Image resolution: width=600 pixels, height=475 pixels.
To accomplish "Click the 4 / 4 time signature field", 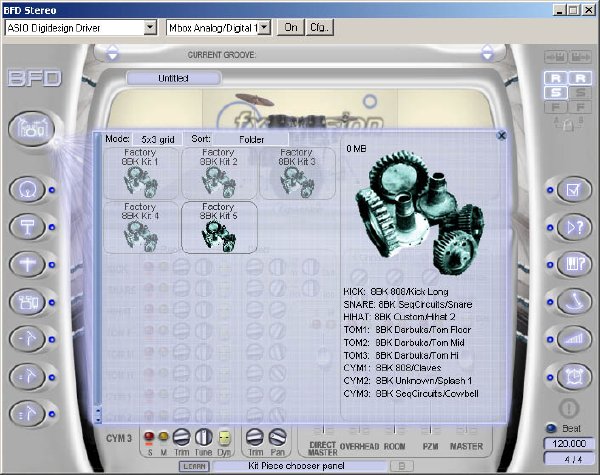I will click(569, 459).
